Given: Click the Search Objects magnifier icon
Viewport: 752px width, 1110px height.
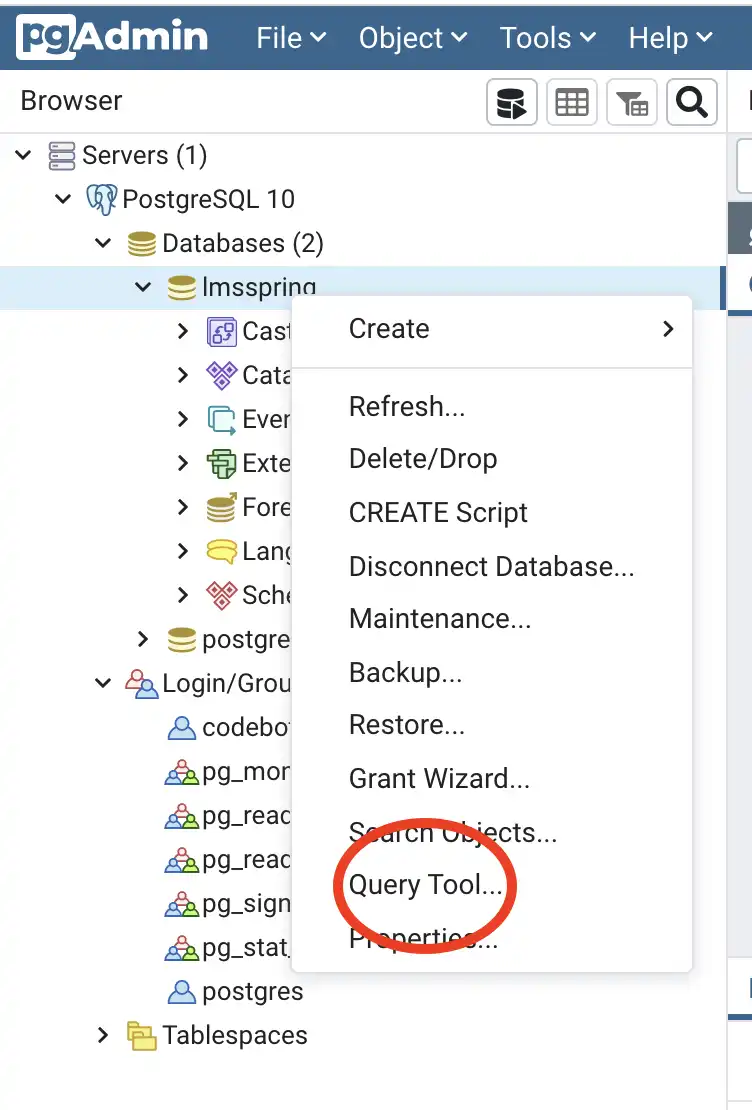Looking at the screenshot, I should [692, 102].
